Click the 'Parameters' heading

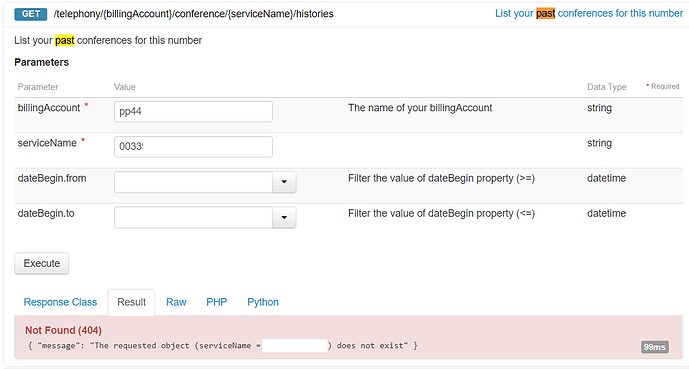(42, 62)
